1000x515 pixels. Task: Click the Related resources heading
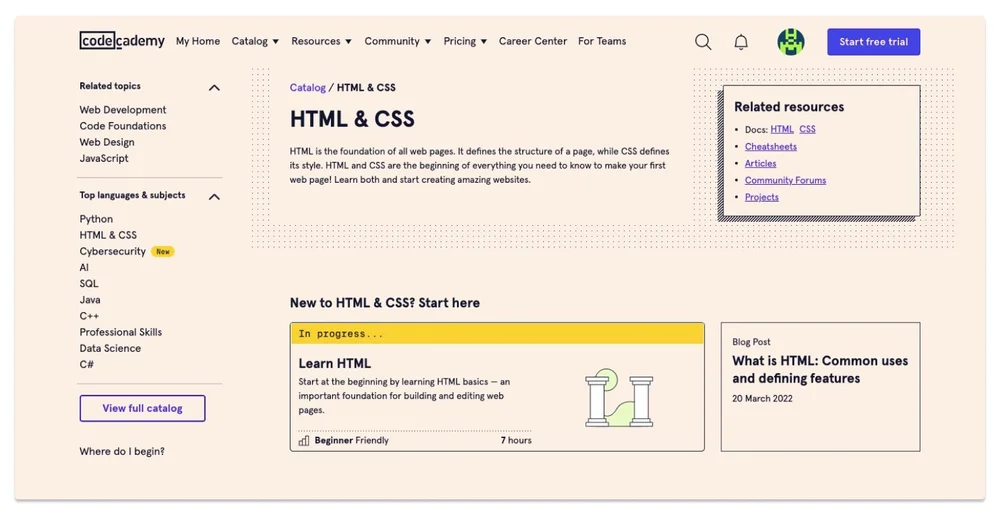point(789,107)
